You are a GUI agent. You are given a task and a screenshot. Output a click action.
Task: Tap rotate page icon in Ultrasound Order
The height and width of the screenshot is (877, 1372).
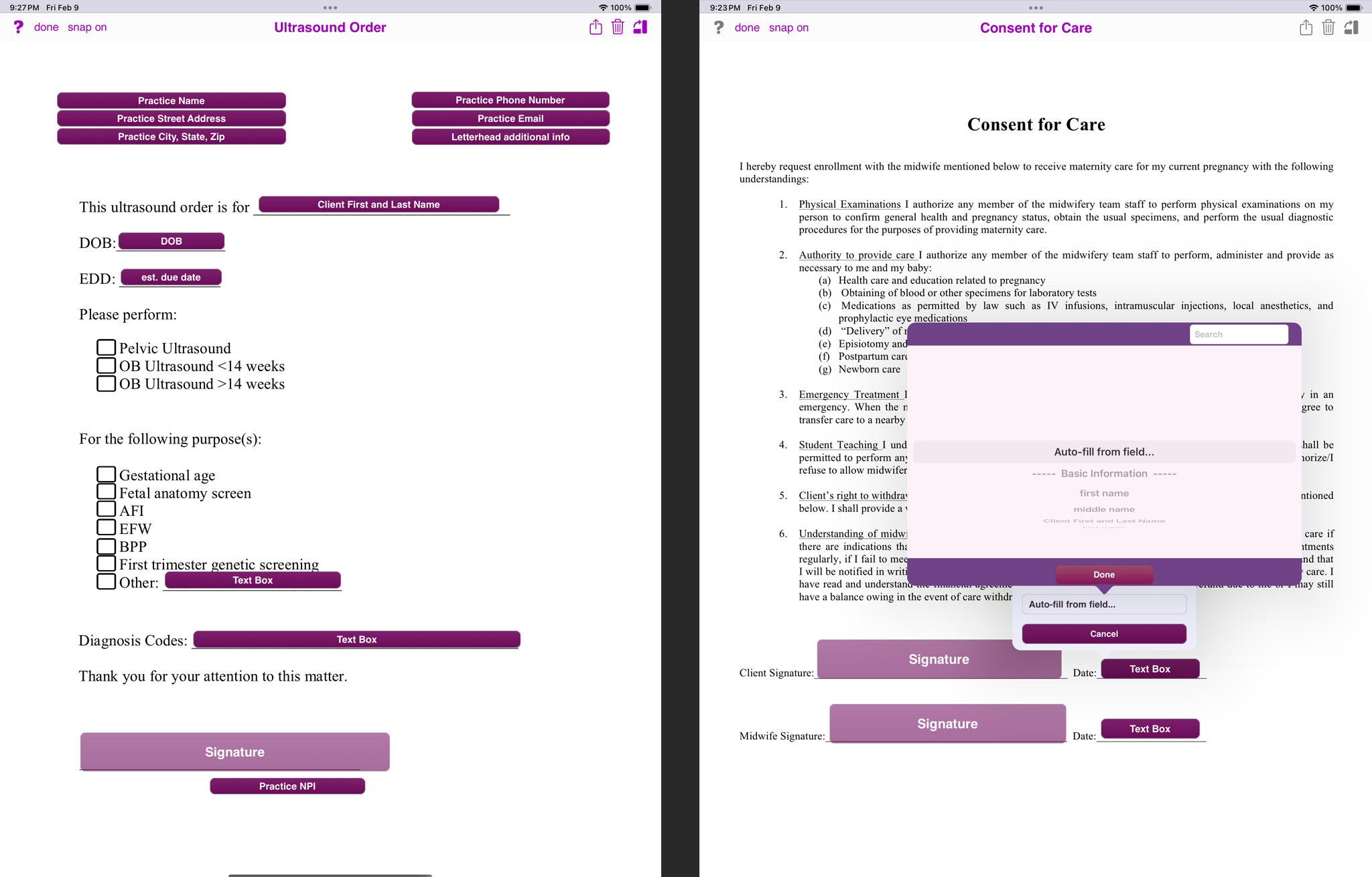(x=640, y=27)
